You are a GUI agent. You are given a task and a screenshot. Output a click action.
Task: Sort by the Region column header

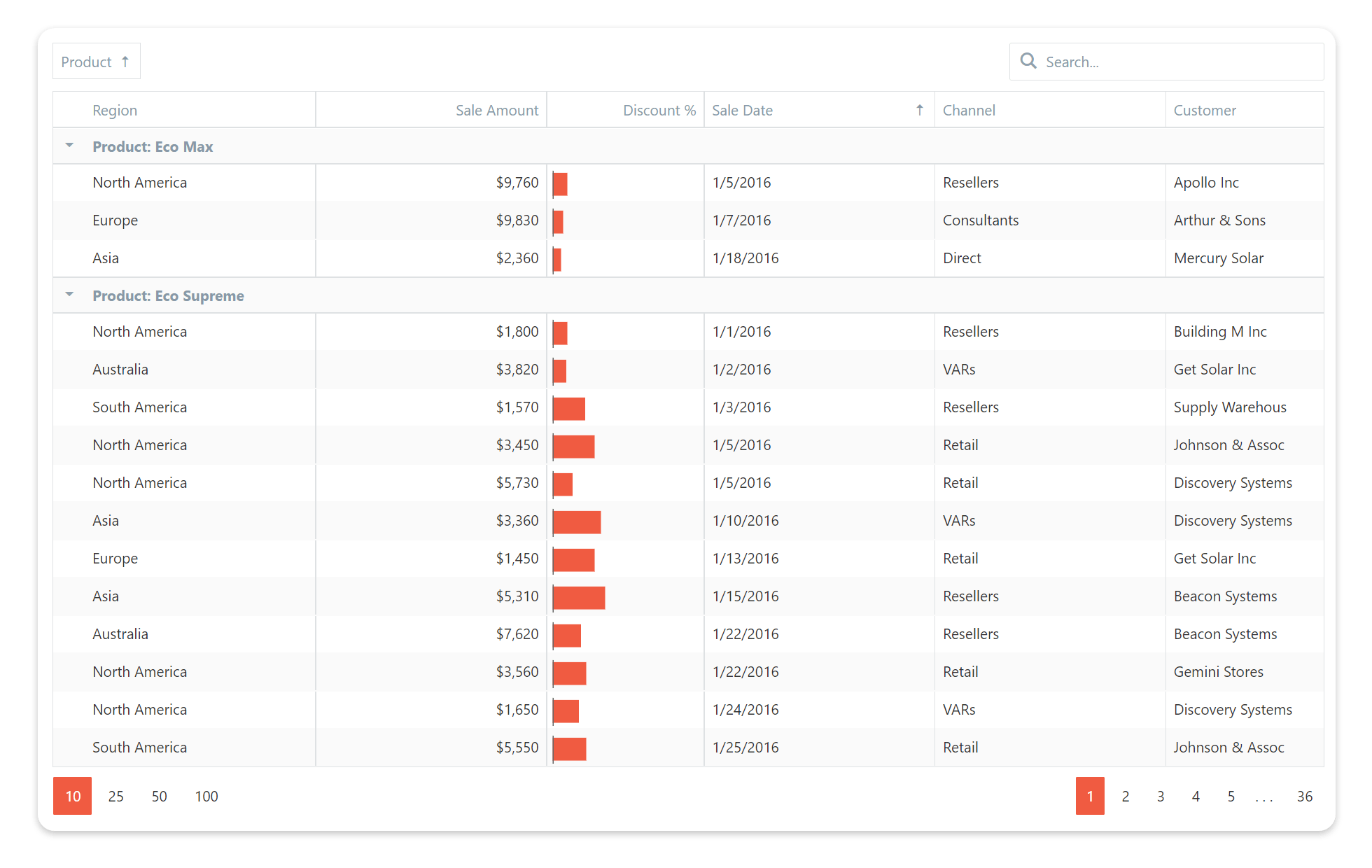[185, 110]
